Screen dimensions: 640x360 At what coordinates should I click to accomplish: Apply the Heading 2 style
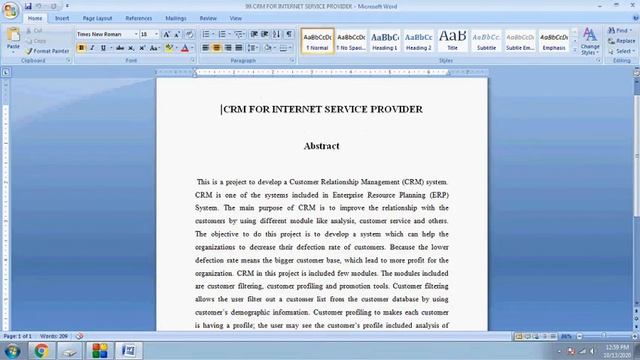pyautogui.click(x=419, y=41)
